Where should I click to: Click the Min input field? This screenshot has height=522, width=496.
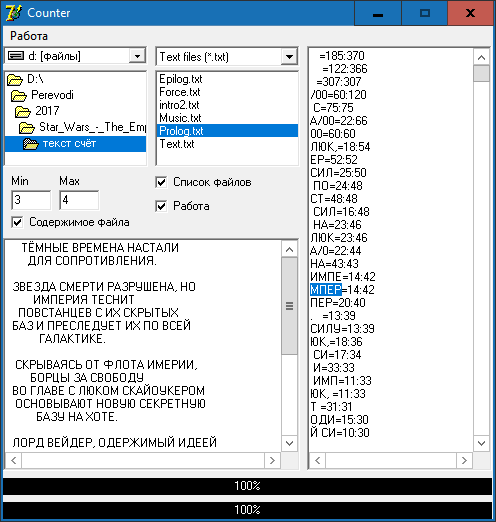tap(31, 200)
